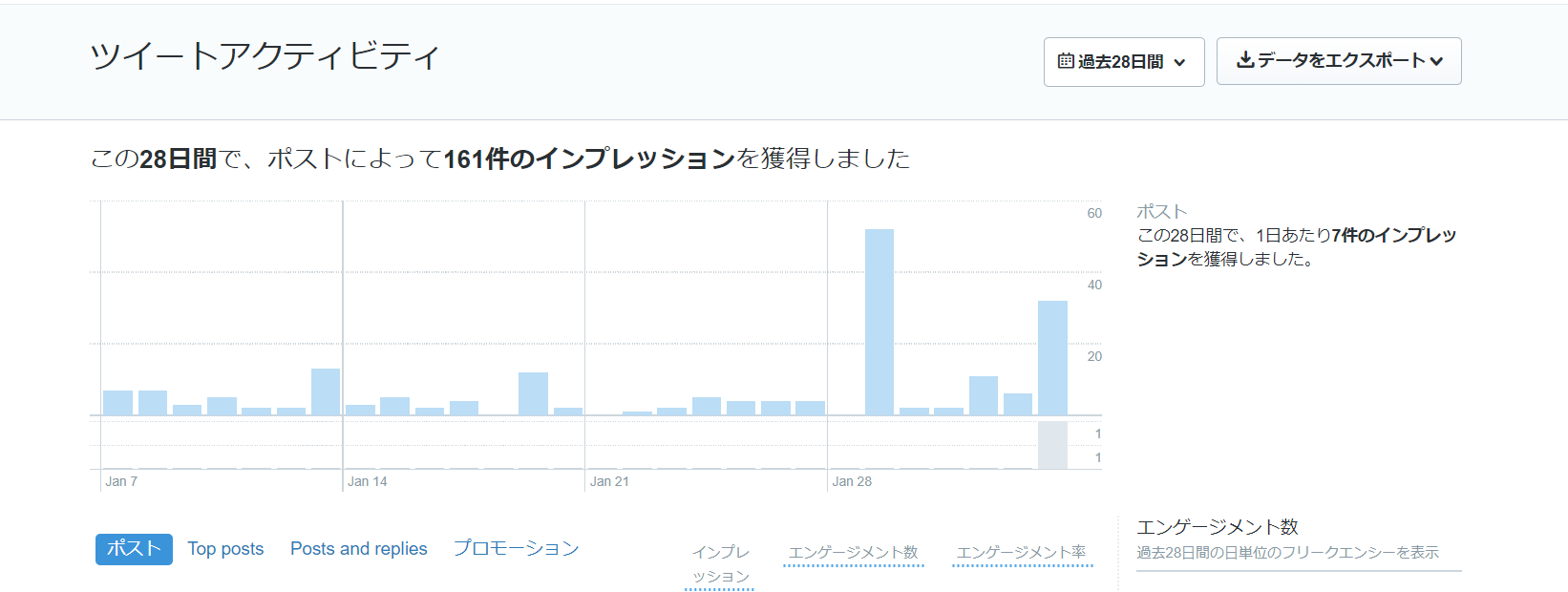Click the エンゲージメント数 column header
This screenshot has height=592, width=1568.
pos(854,553)
